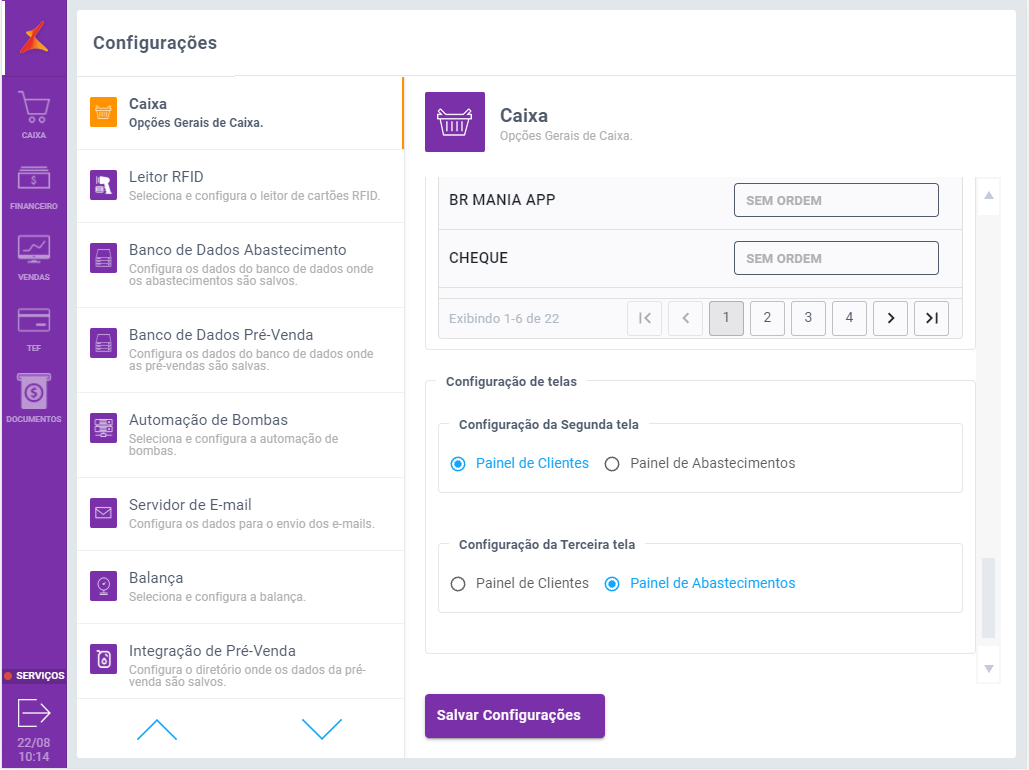
Task: Select Painel de Clientes for Terceira tela
Action: [x=458, y=584]
